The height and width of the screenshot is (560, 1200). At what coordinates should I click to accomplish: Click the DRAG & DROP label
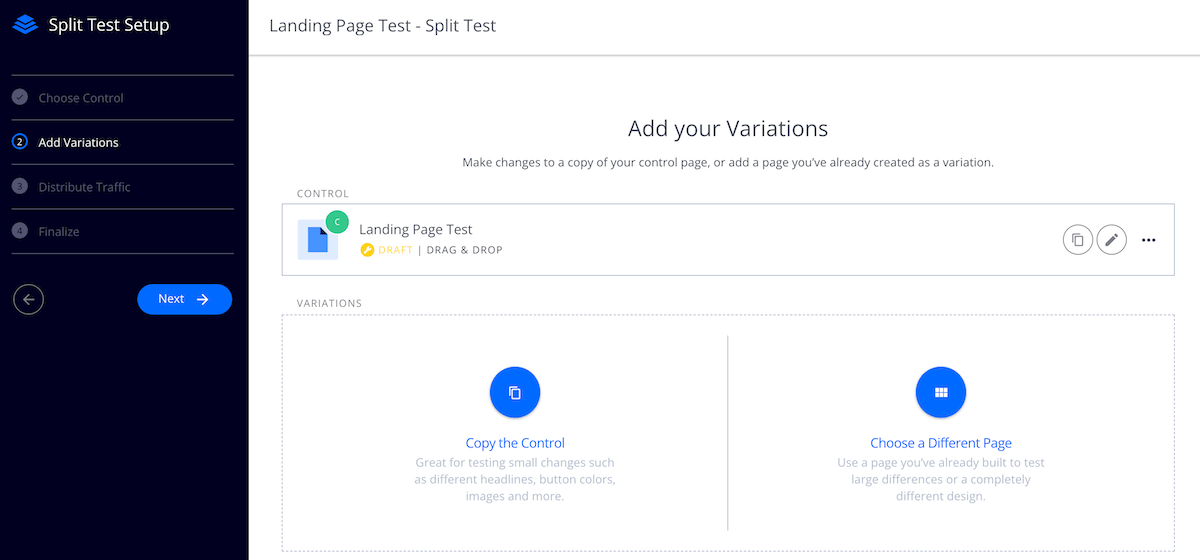pyautogui.click(x=464, y=250)
